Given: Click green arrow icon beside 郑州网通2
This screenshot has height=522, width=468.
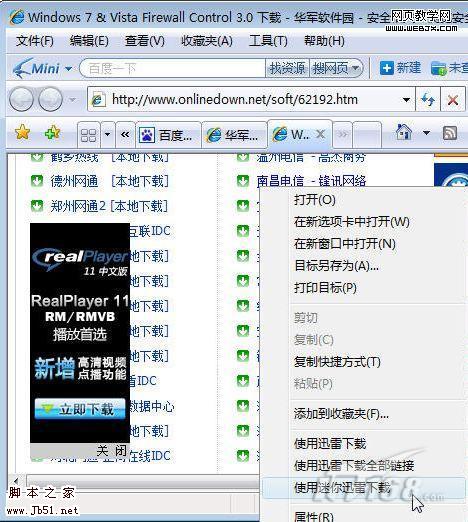Looking at the screenshot, I should coord(37,206).
